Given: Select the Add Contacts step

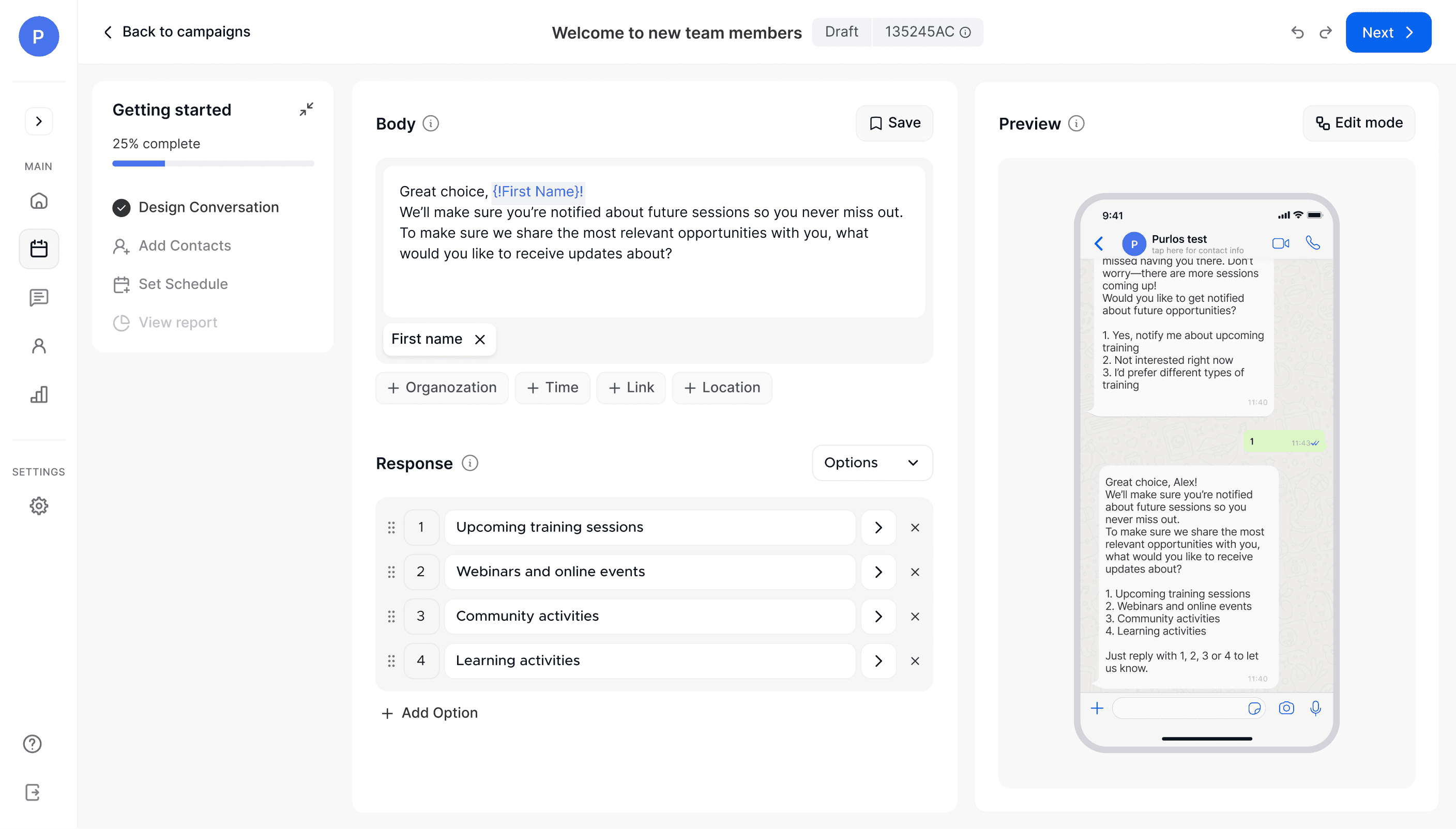Looking at the screenshot, I should pyautogui.click(x=172, y=246).
